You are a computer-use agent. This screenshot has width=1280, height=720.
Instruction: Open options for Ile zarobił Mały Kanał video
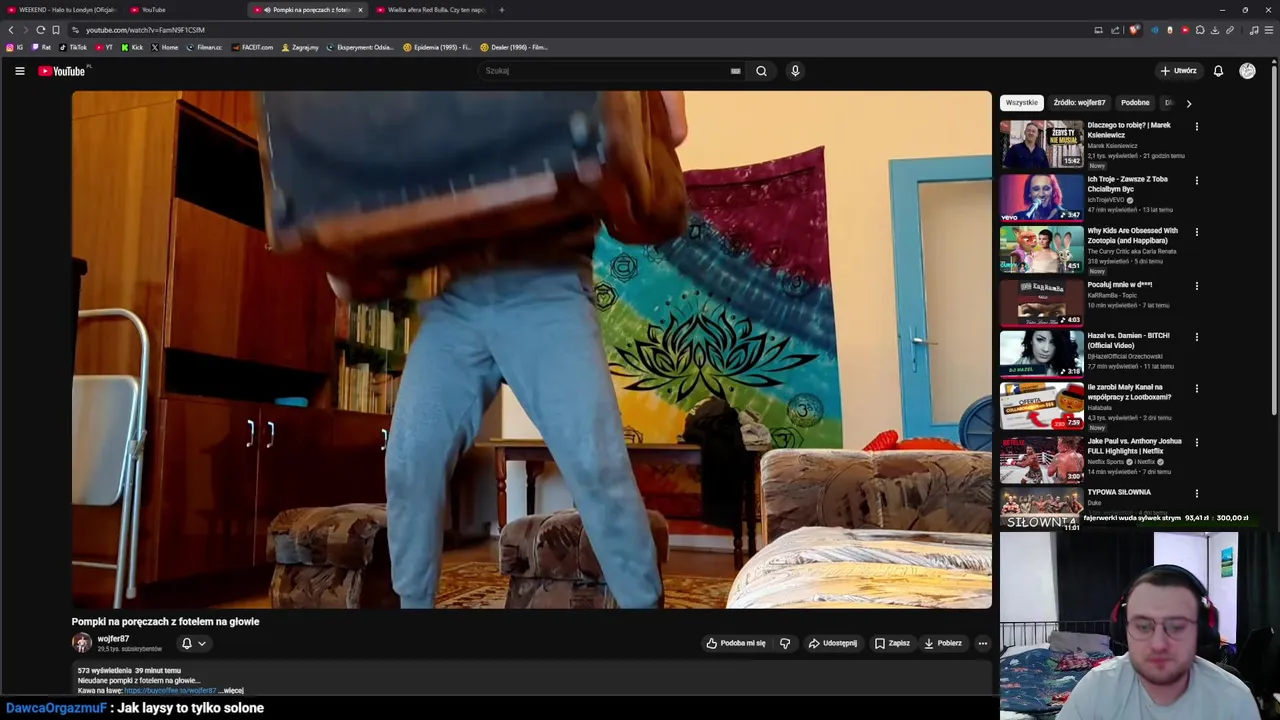tap(1197, 389)
